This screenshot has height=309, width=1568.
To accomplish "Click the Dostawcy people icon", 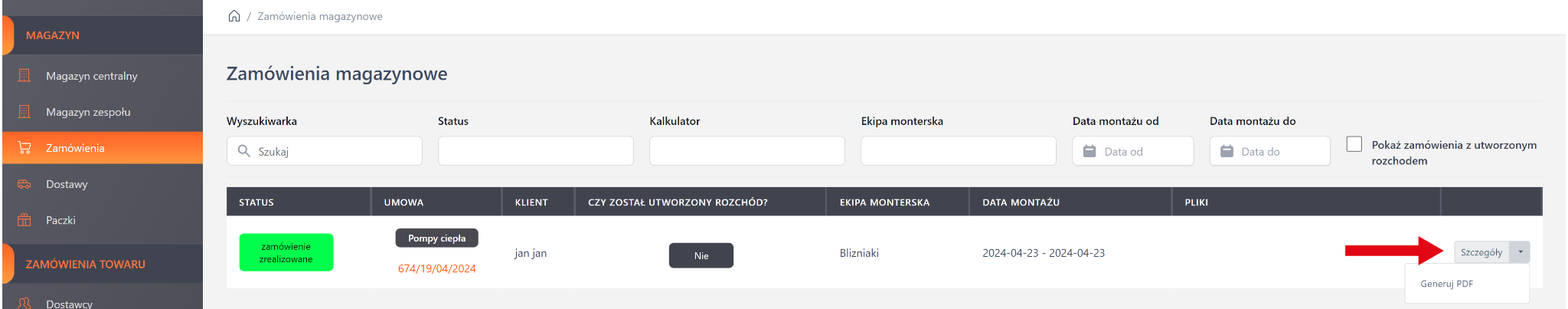I will point(24,304).
